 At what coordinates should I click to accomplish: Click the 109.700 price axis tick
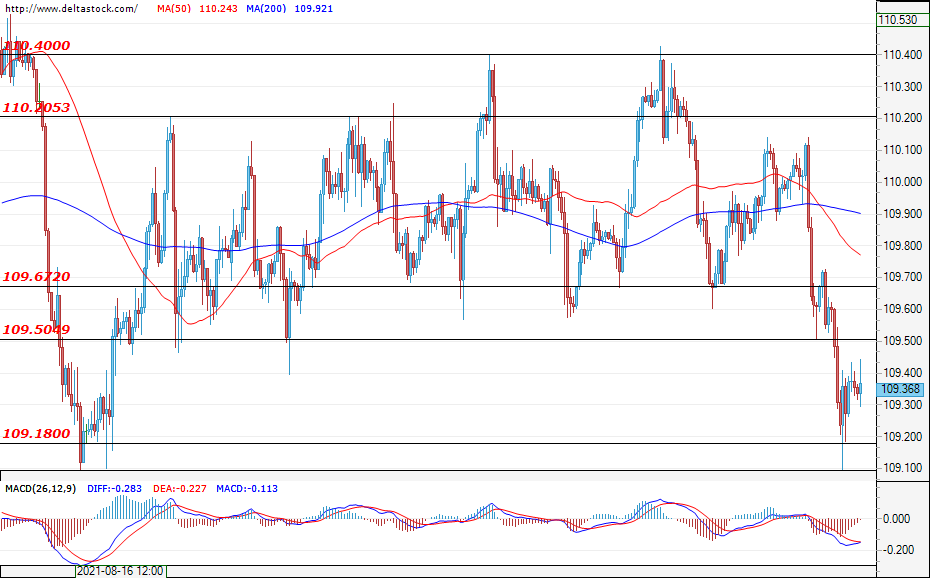(902, 277)
